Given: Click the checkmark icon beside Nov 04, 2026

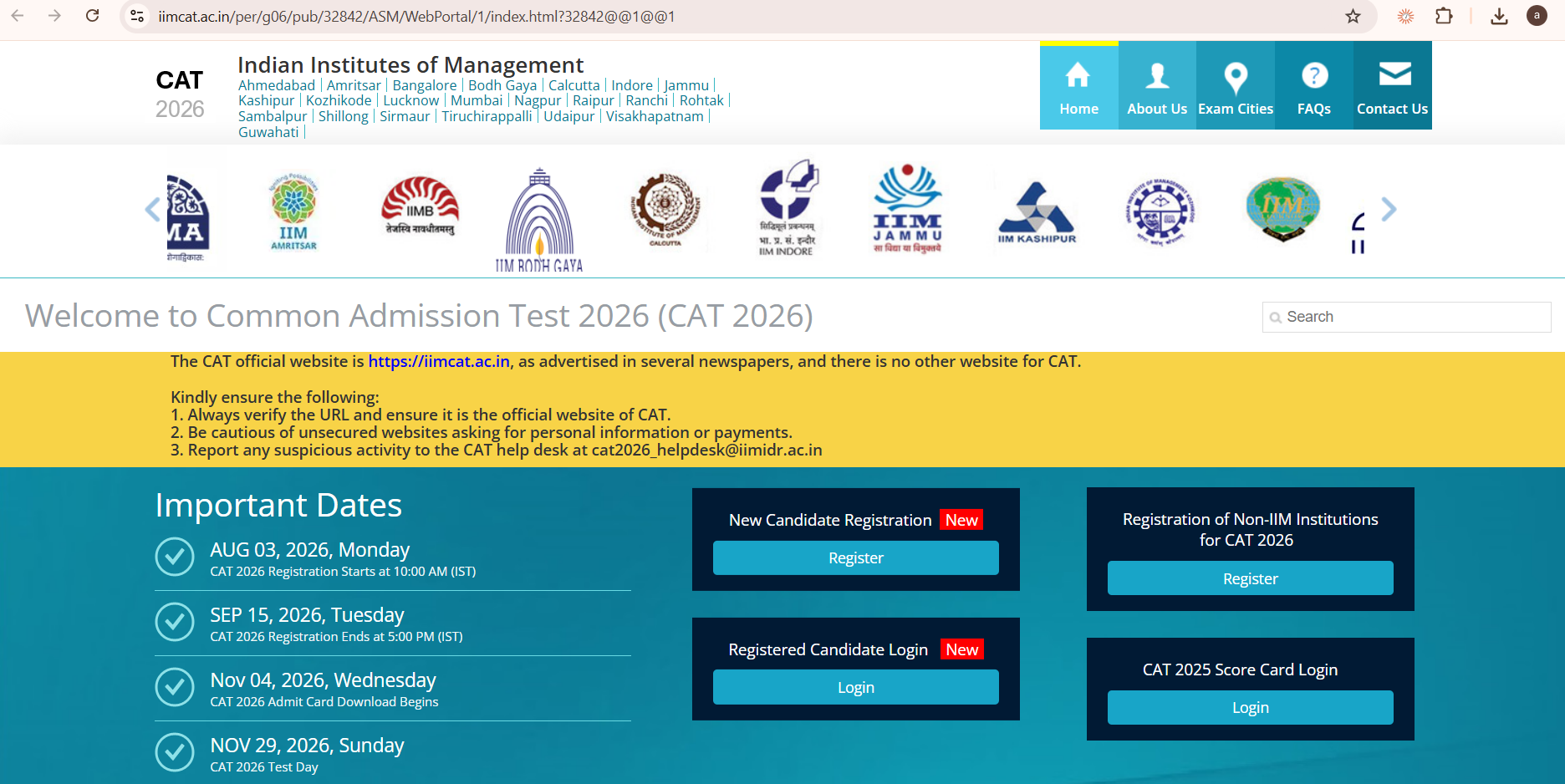Looking at the screenshot, I should pyautogui.click(x=175, y=687).
